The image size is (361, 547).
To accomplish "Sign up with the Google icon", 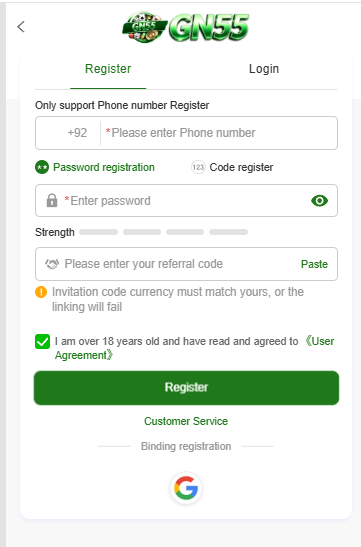I will 186,488.
